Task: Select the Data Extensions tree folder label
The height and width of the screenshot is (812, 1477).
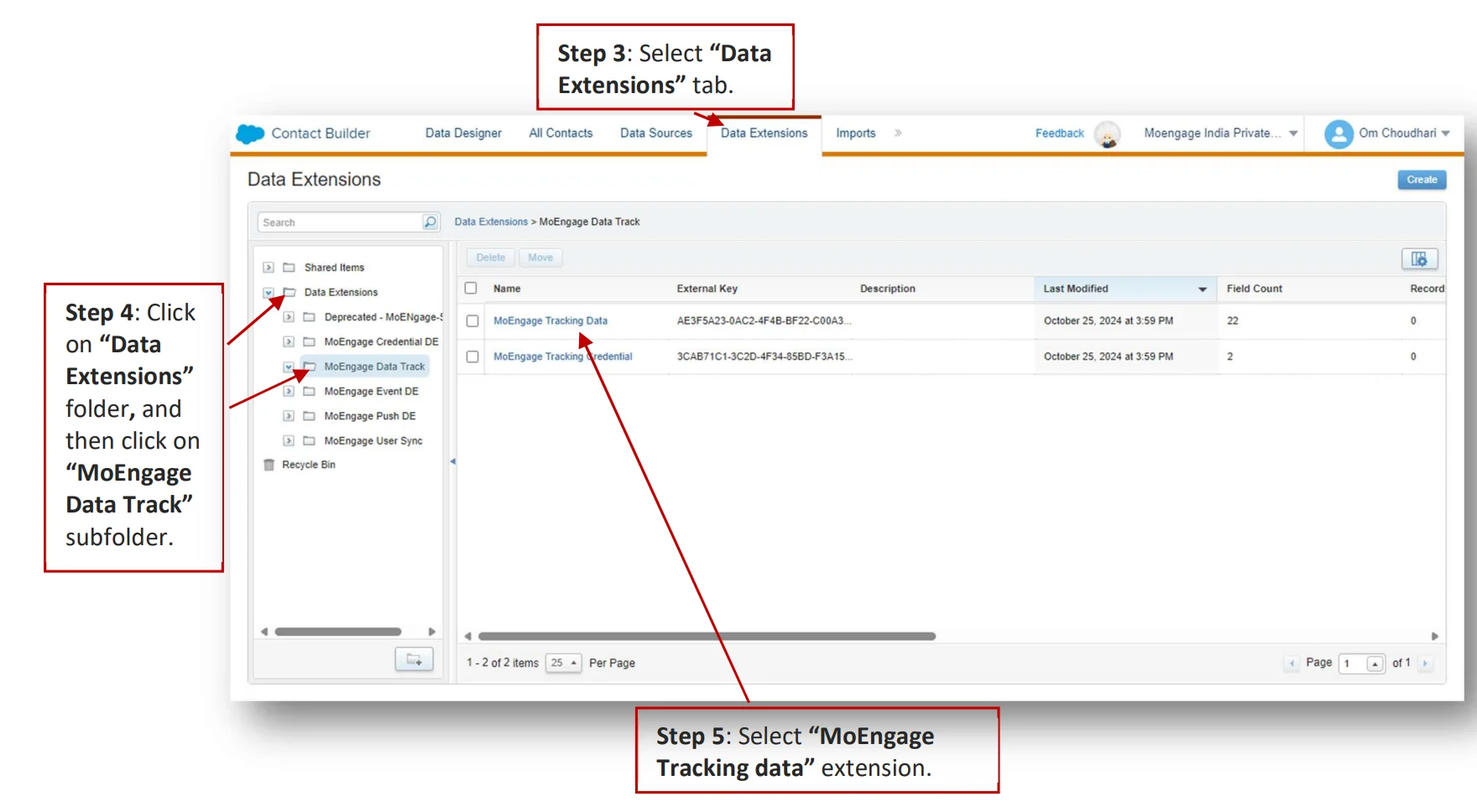Action: [x=341, y=293]
